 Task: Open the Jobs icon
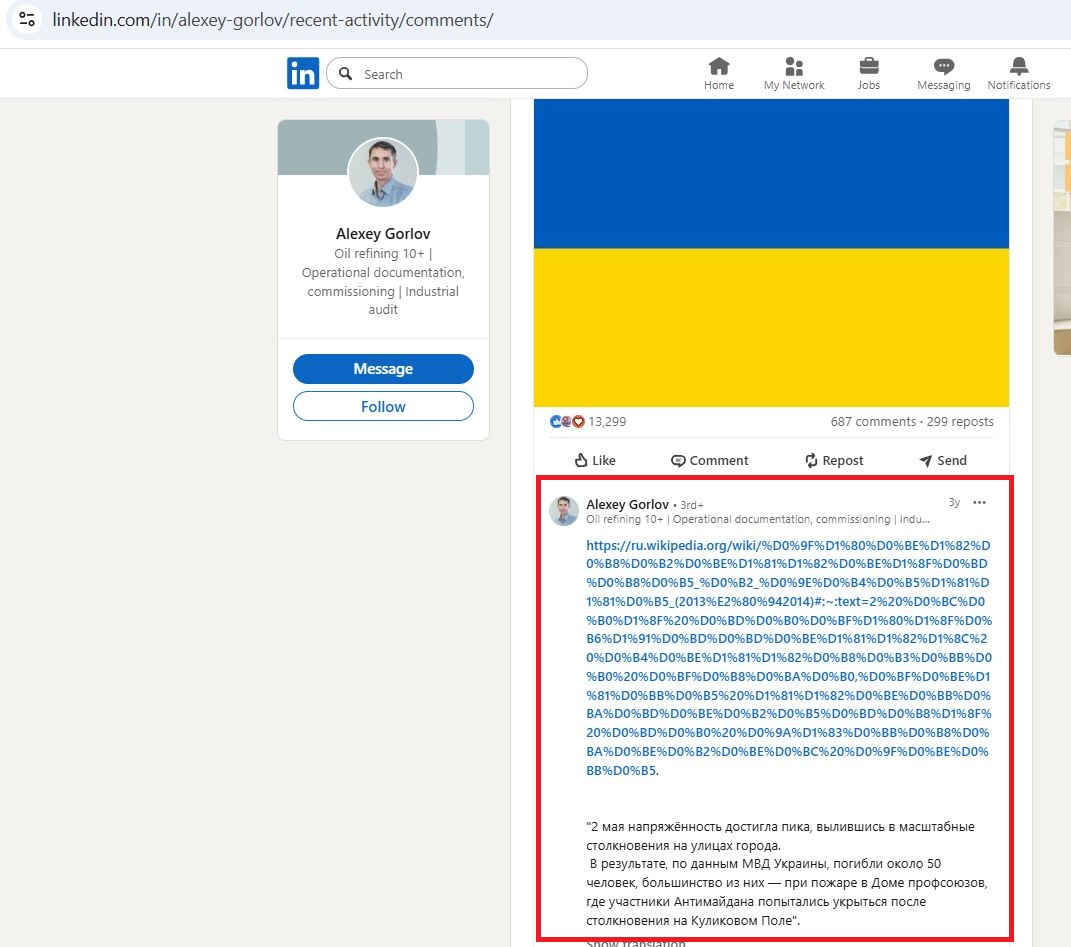point(867,72)
